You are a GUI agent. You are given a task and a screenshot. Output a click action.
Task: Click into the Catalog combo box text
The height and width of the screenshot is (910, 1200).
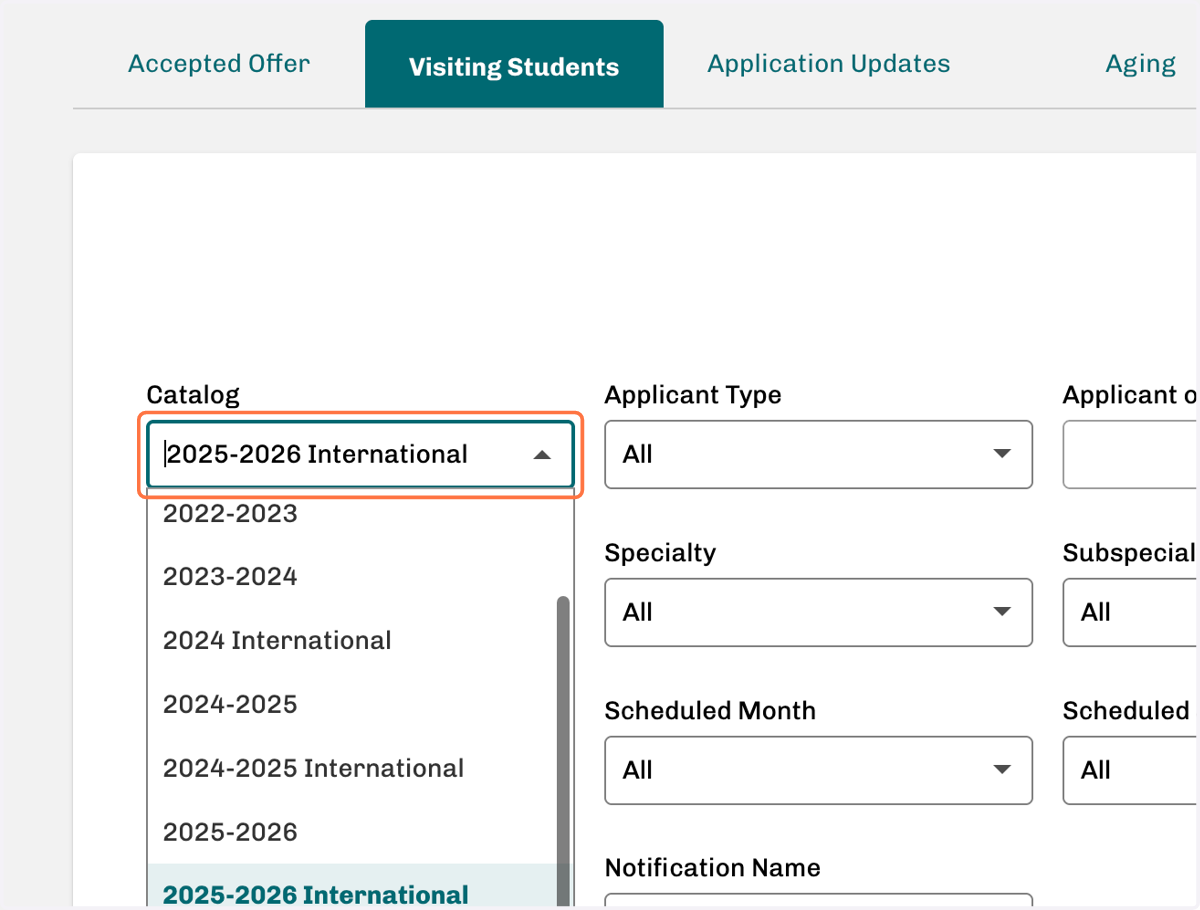[318, 454]
